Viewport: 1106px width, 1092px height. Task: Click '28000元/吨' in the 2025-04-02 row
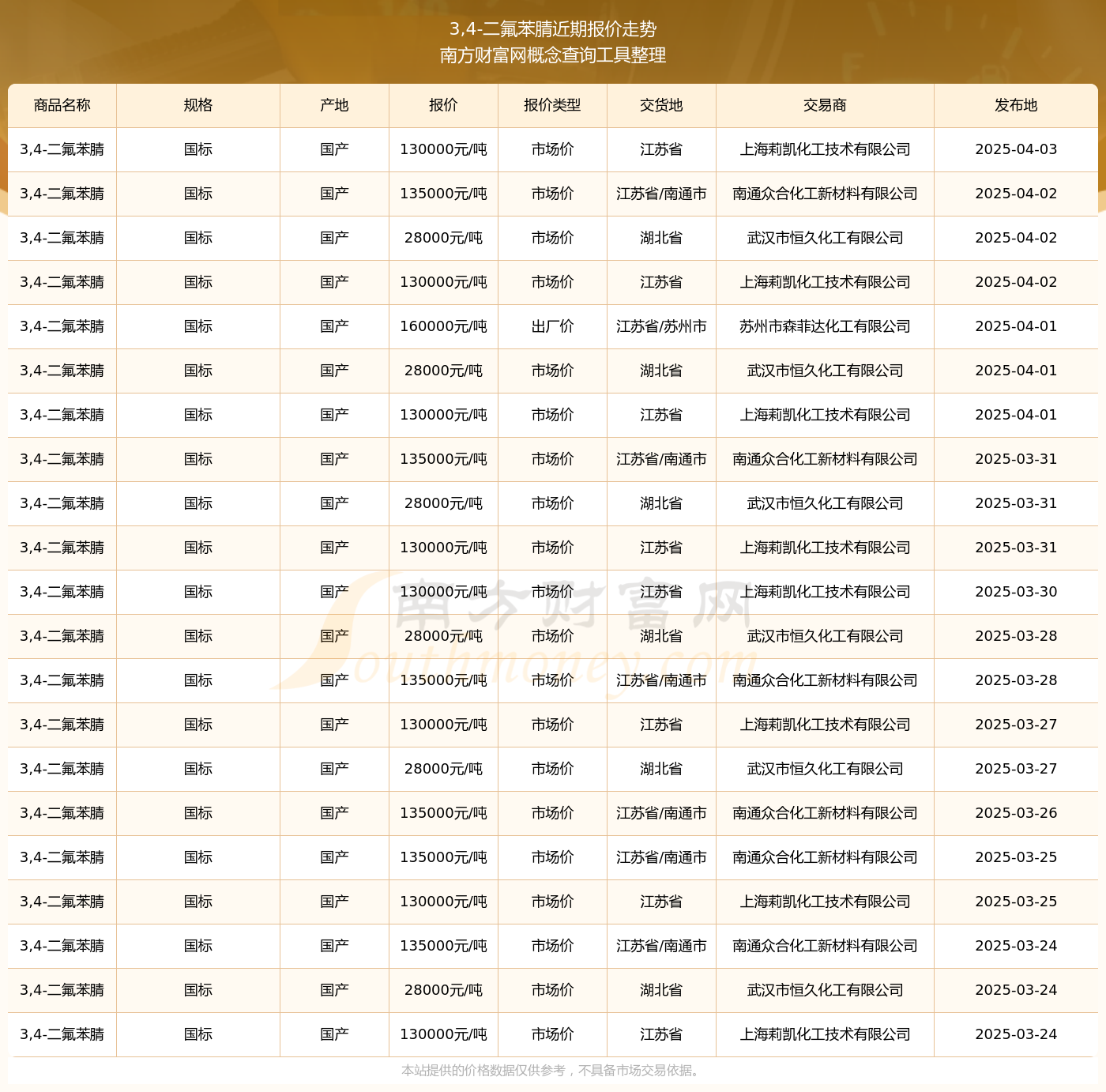tap(443, 238)
